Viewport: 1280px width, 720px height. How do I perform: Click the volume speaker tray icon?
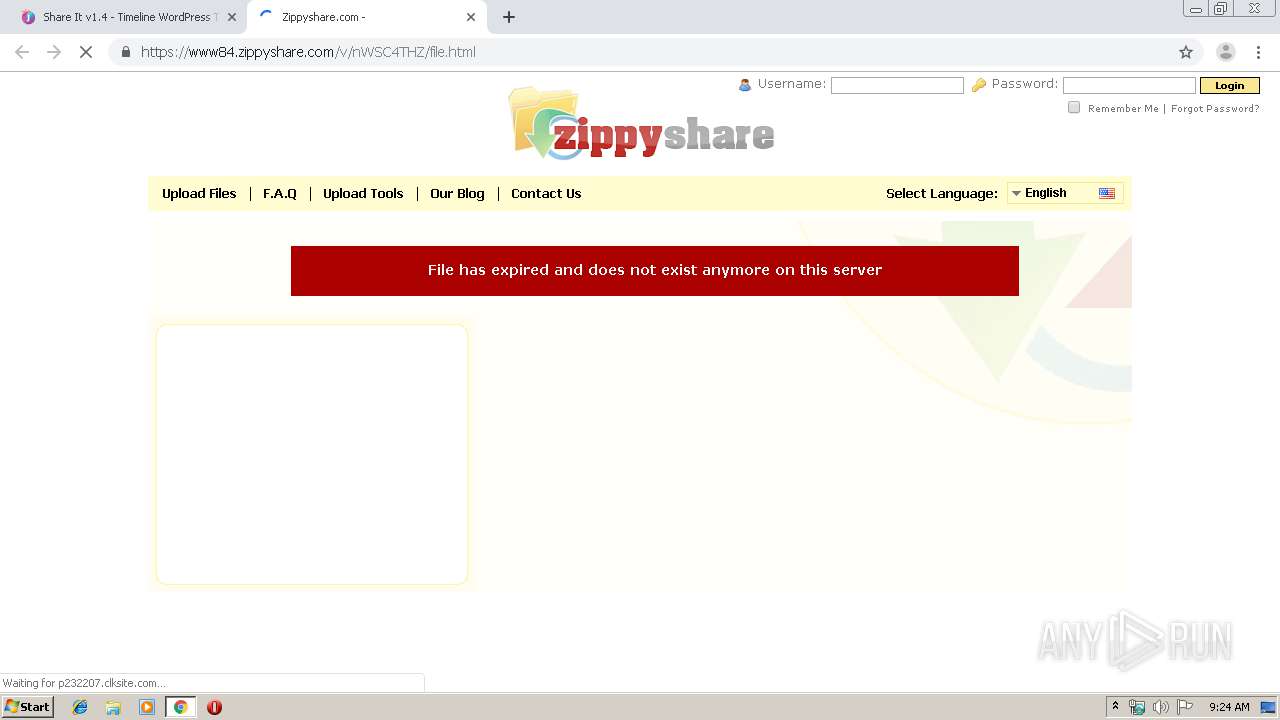tap(1160, 707)
